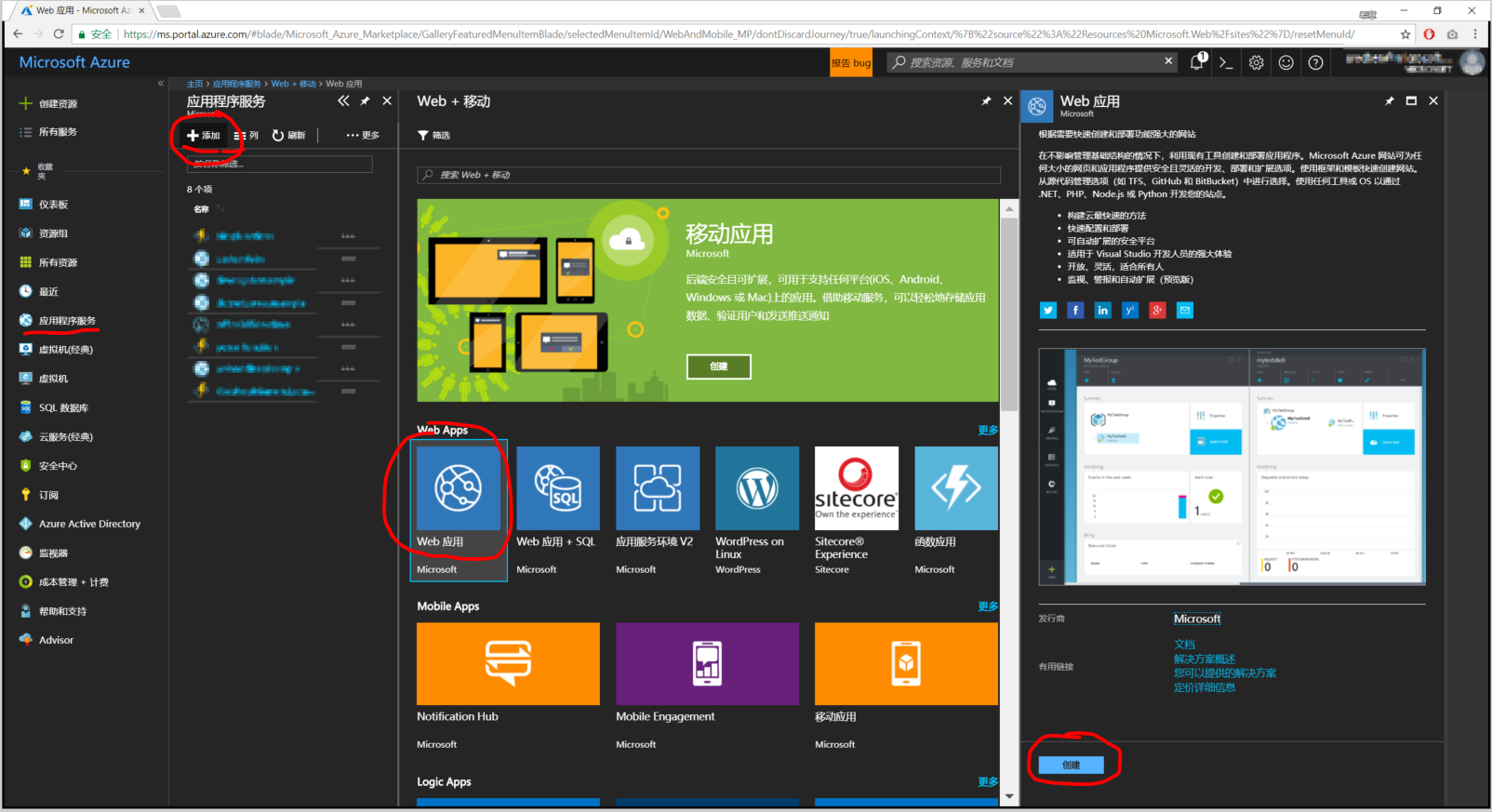Click the blue 创建 button in the Web 应用 blade

(1072, 765)
